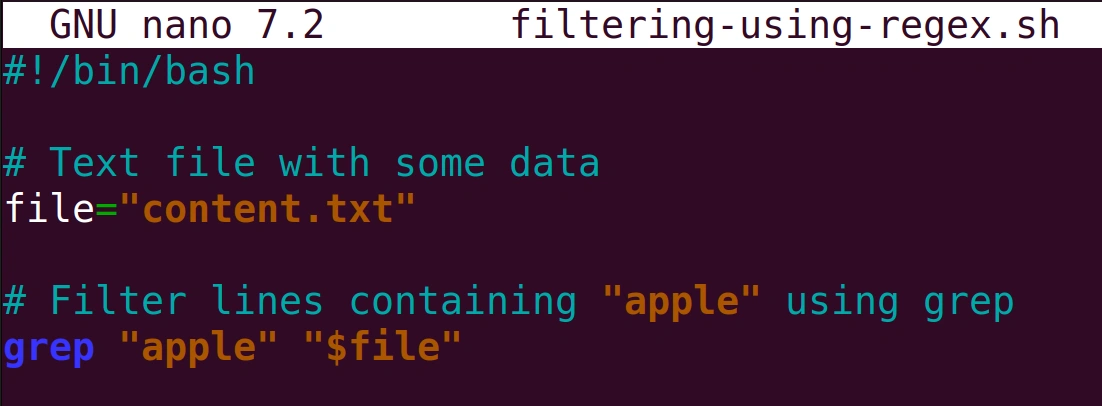Click the empty line below the shebang
The width and height of the screenshot is (1102, 406).
pyautogui.click(x=551, y=117)
